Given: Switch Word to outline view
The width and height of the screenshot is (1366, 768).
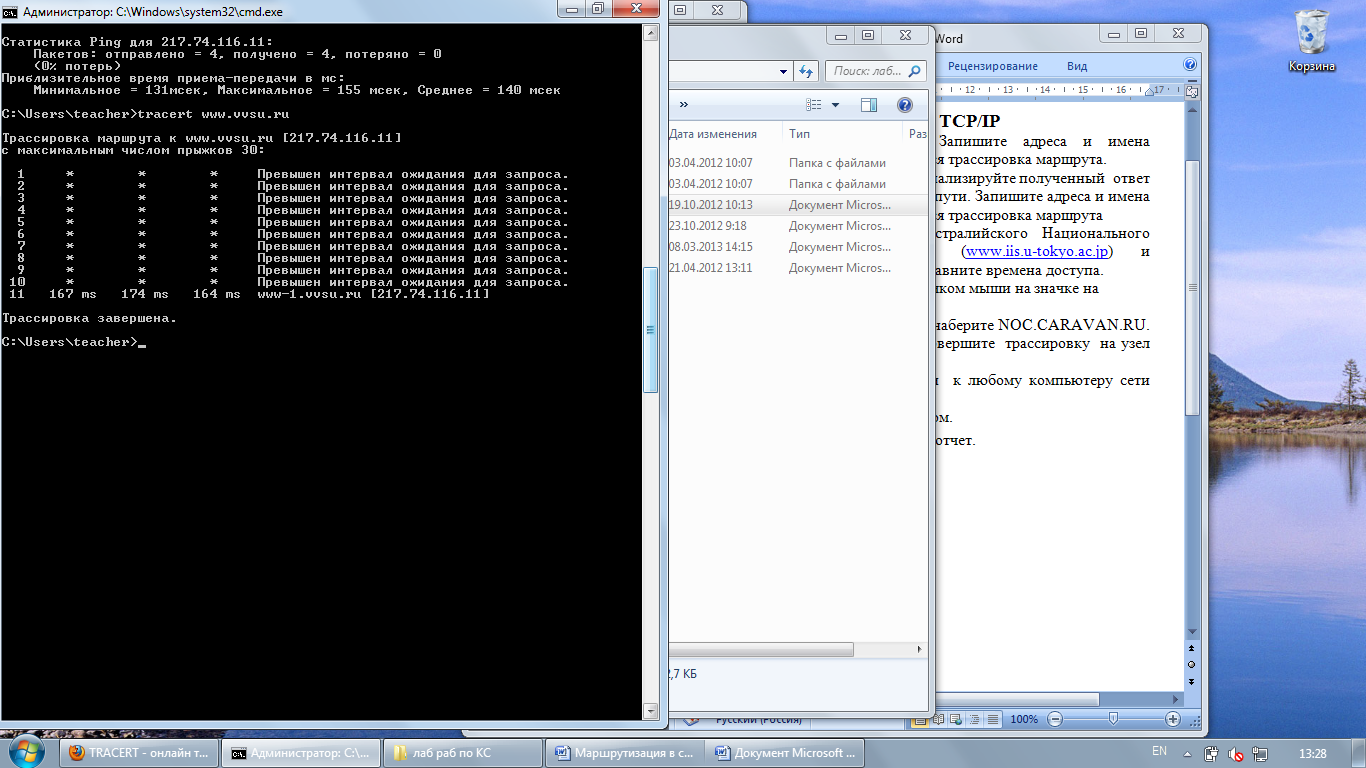Looking at the screenshot, I should point(973,719).
